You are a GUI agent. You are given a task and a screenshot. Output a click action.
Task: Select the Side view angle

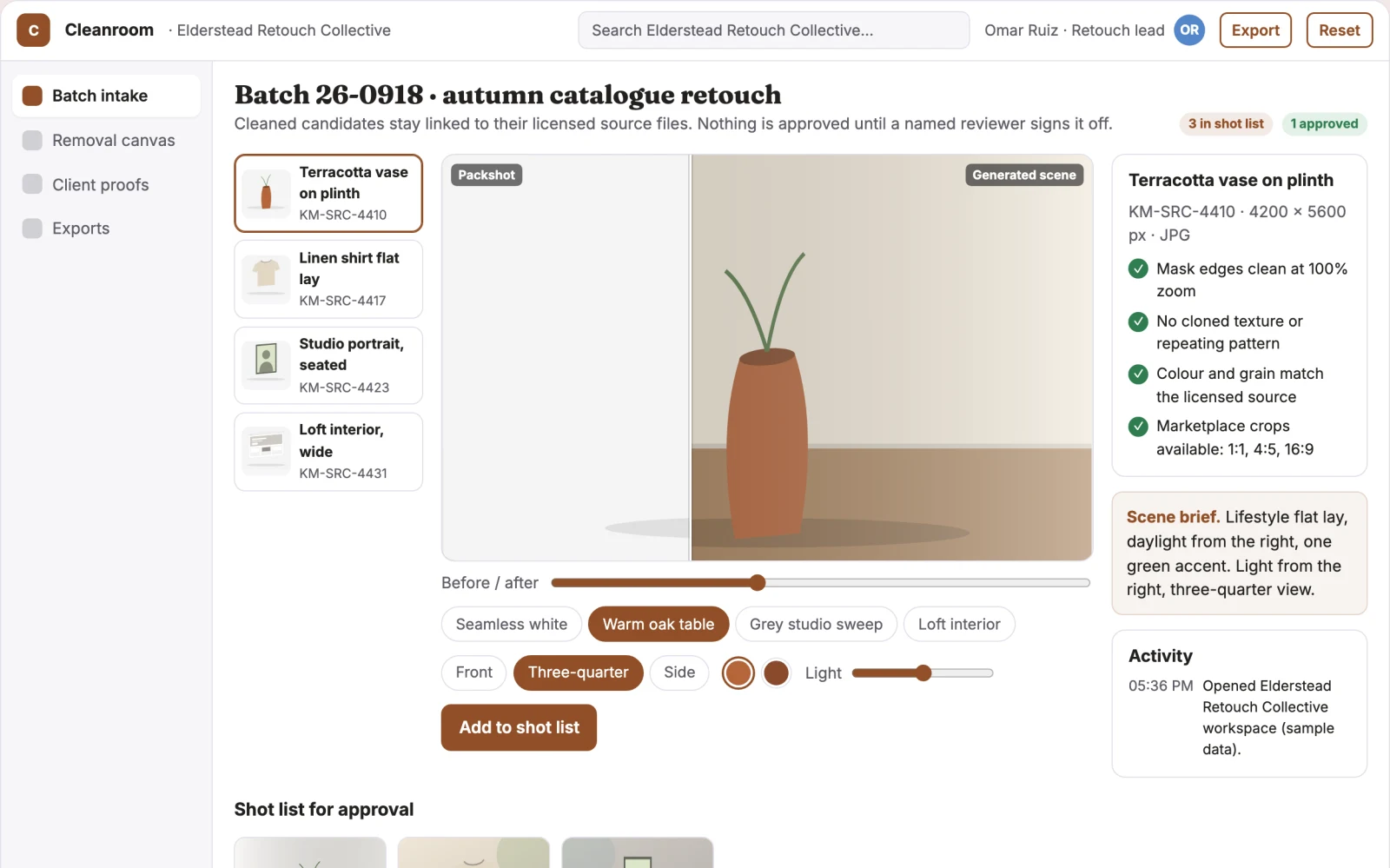tap(679, 673)
